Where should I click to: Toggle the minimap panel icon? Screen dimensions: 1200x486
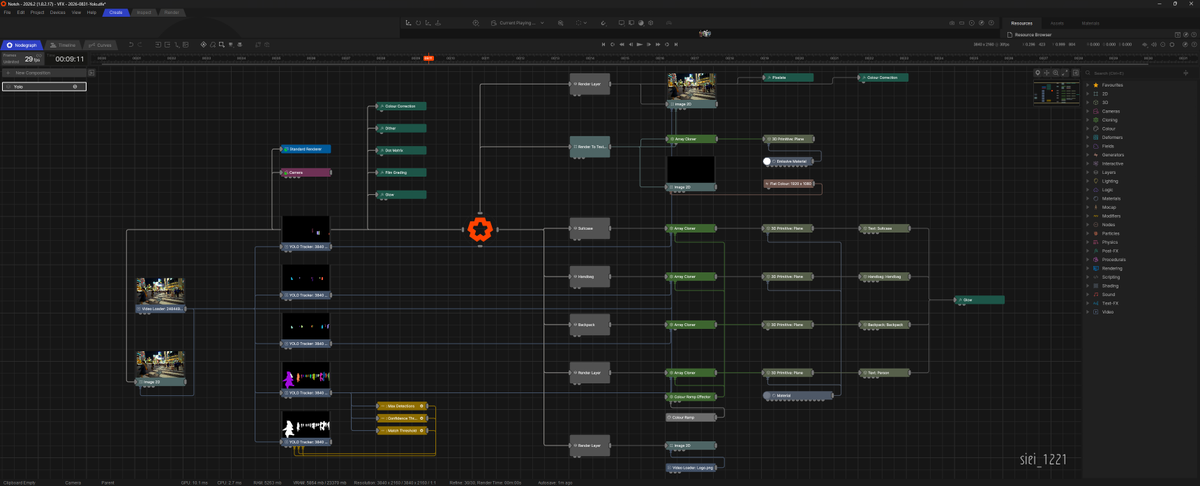1075,73
